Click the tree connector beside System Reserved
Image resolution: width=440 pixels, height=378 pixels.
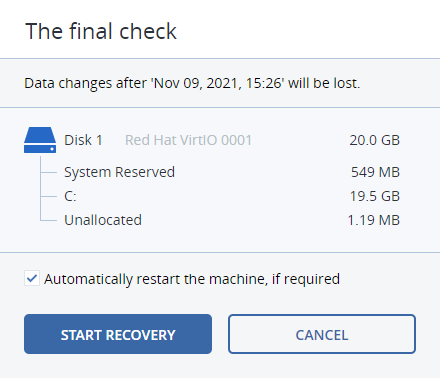(49, 172)
